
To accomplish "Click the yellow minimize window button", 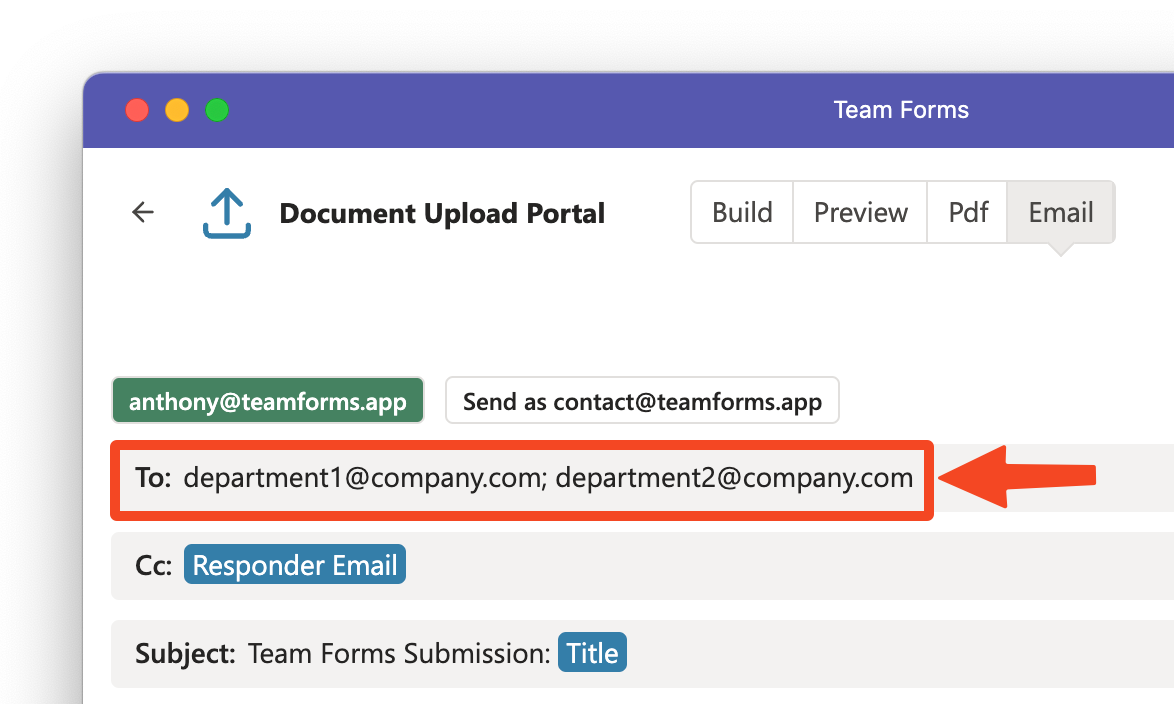I will (177, 110).
